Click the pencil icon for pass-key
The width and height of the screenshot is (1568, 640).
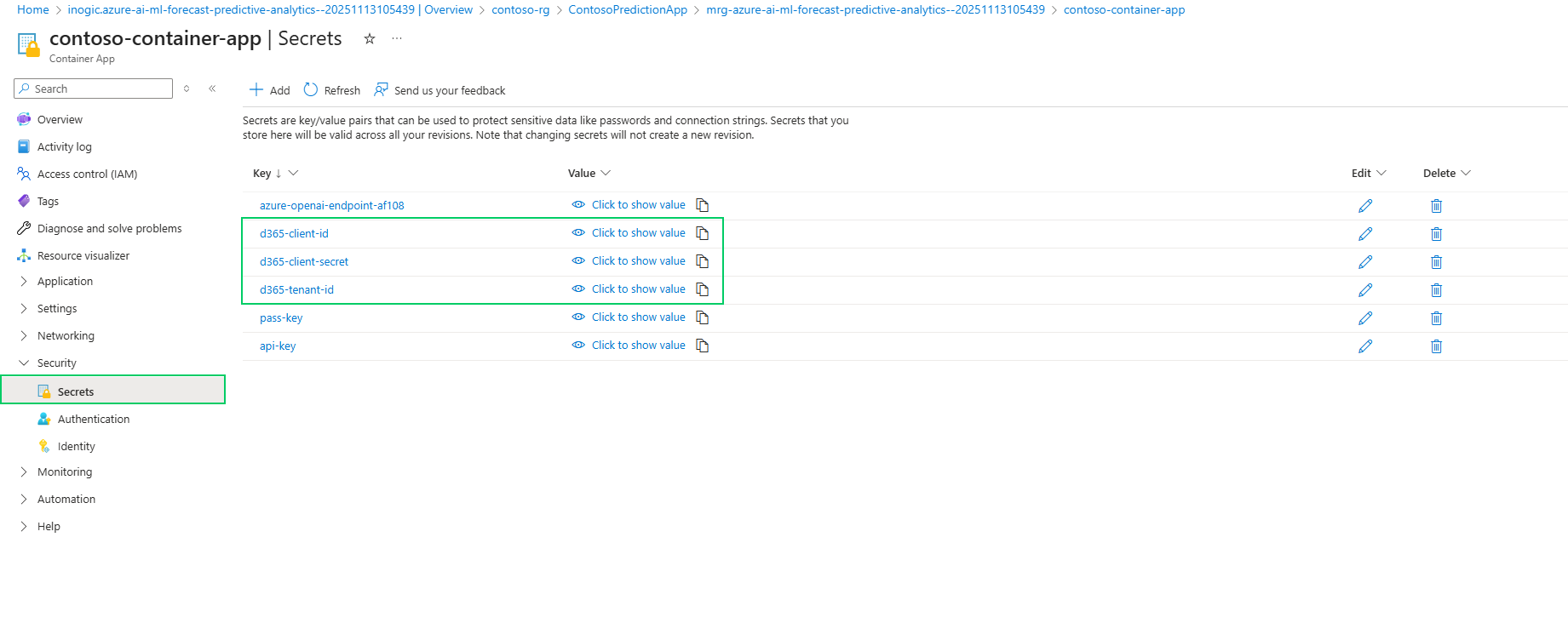1364,318
